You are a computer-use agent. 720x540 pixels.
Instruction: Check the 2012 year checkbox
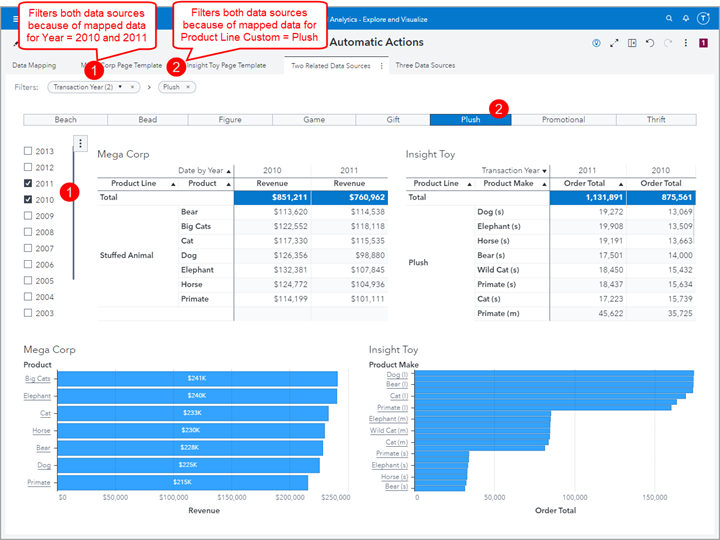28,167
